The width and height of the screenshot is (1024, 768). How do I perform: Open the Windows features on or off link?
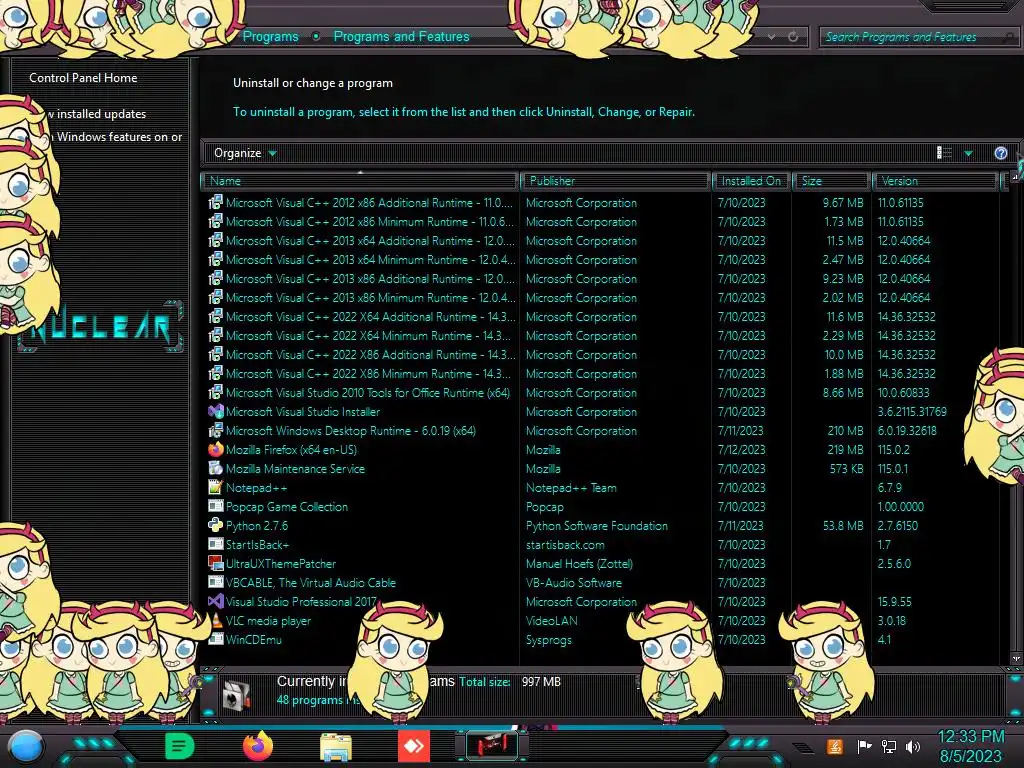pos(119,136)
